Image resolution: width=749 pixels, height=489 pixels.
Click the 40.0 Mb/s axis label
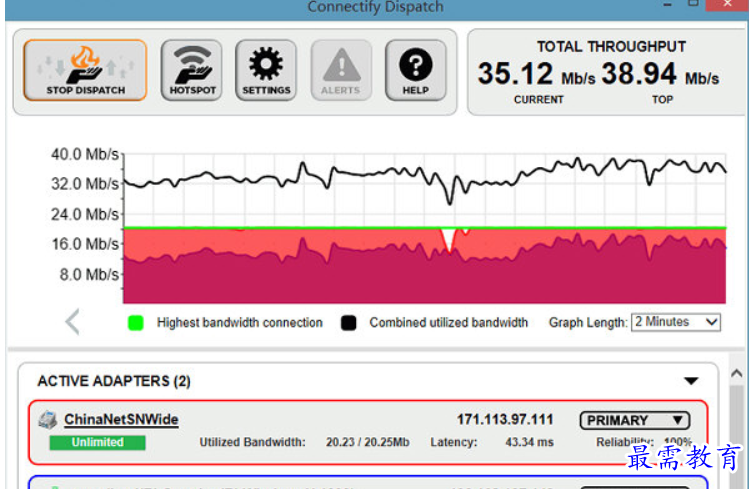pos(85,154)
